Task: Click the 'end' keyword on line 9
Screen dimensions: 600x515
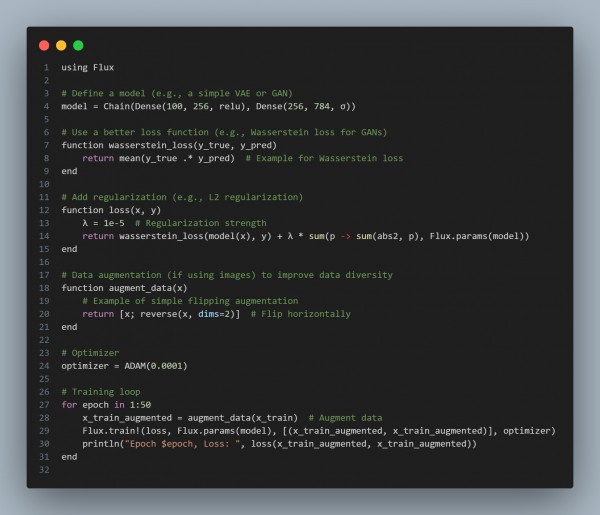Action: click(69, 171)
